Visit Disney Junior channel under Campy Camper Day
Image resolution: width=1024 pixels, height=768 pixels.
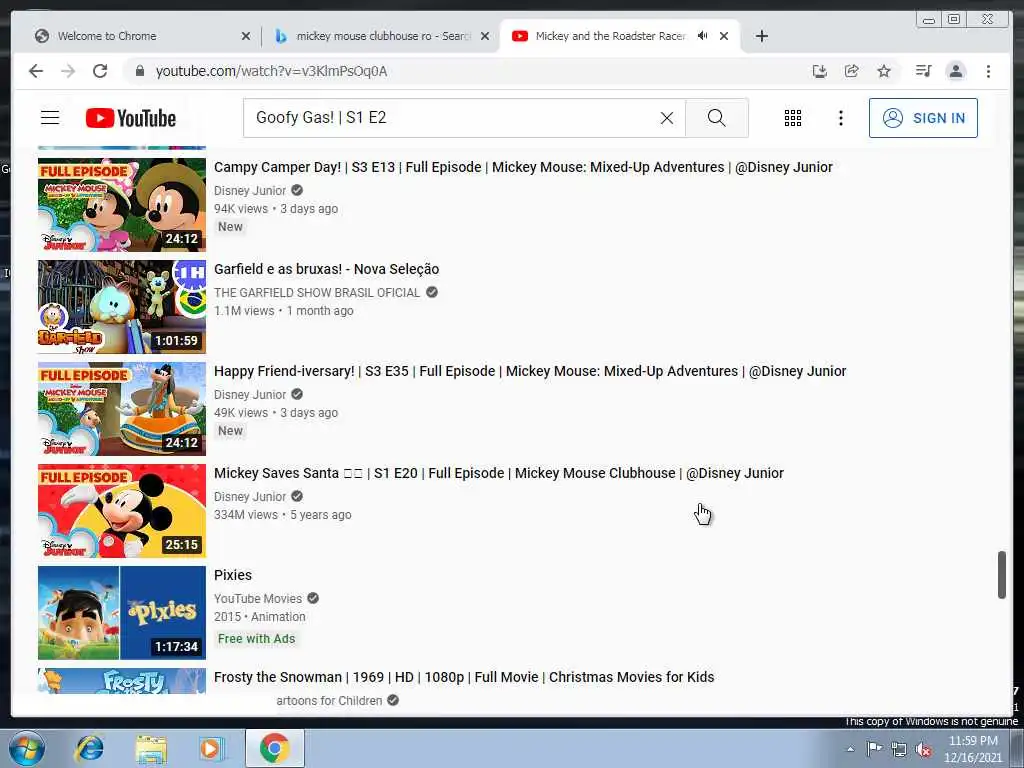[x=250, y=191]
